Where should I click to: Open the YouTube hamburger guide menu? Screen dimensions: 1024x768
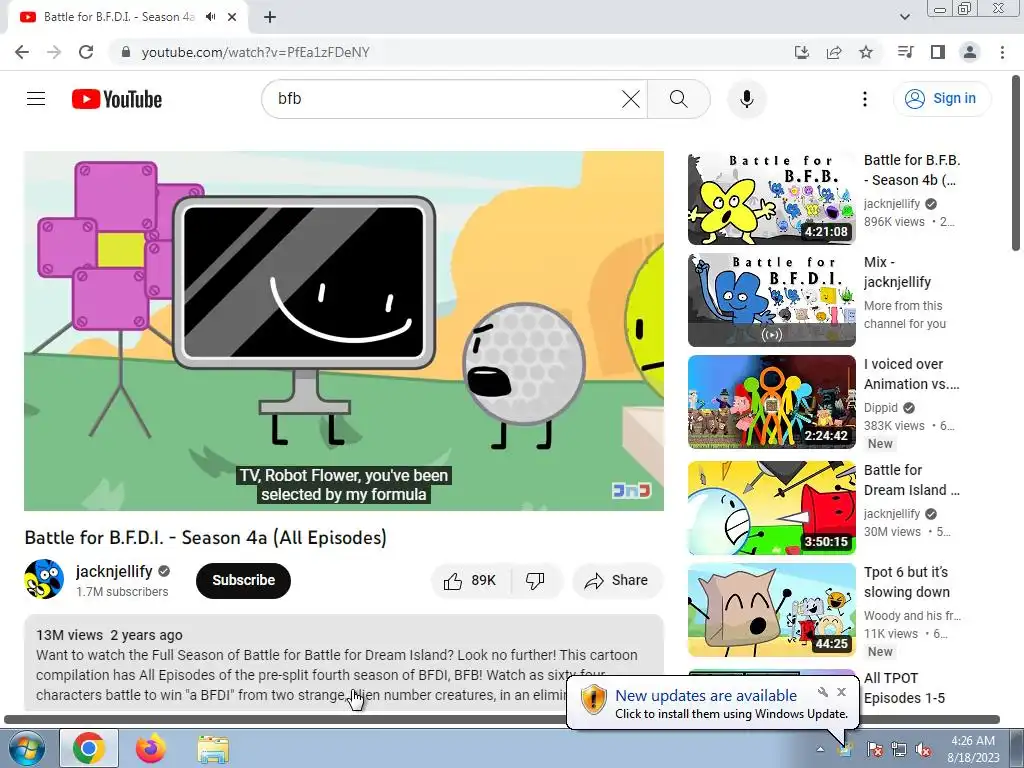36,99
